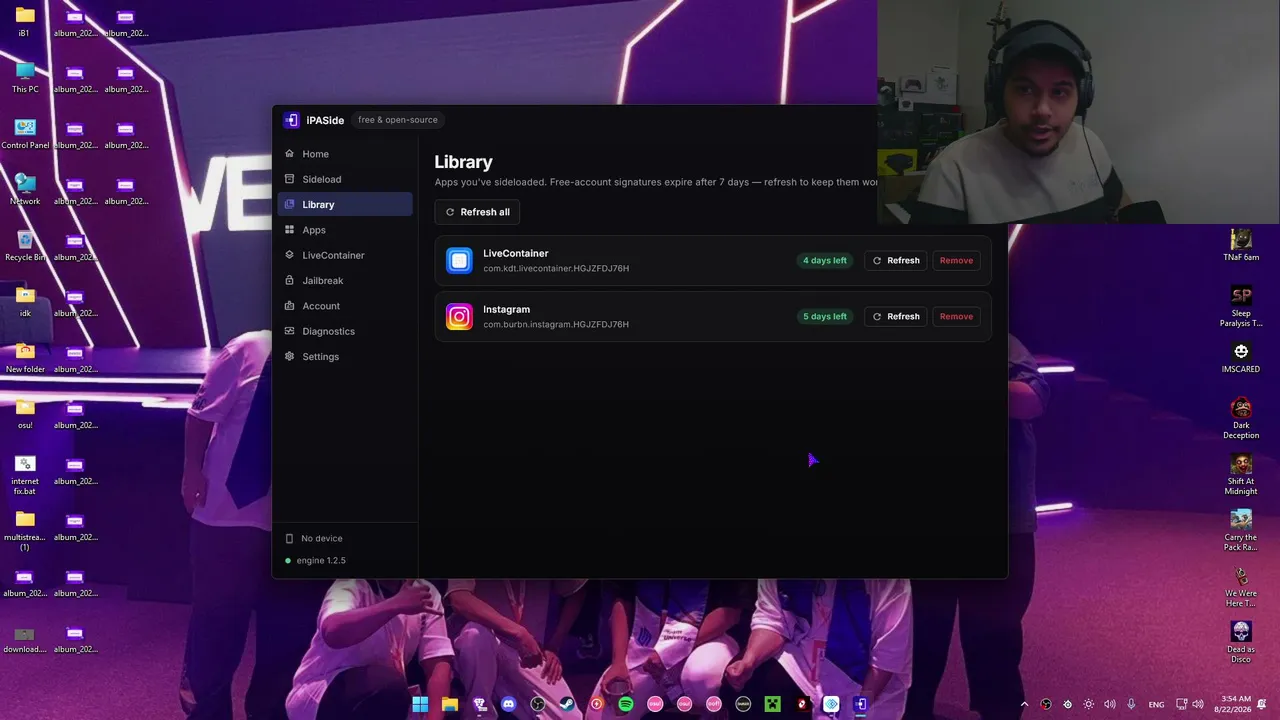1280x720 pixels.
Task: Click the LiveContainer app icon in Library
Action: (459, 261)
